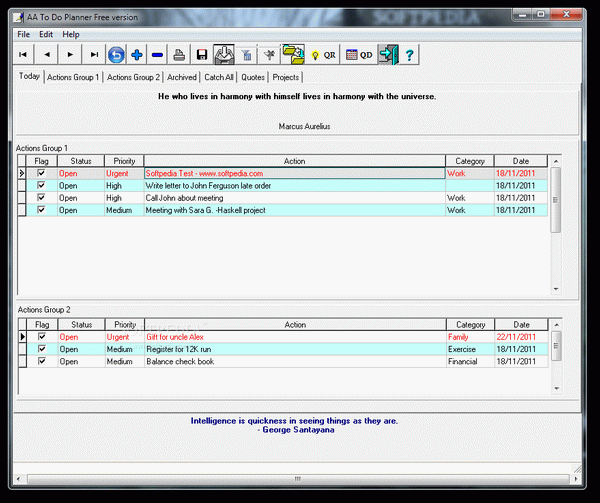Select 'Write letter to John Ferguson late order'
The image size is (600, 503).
click(x=295, y=186)
